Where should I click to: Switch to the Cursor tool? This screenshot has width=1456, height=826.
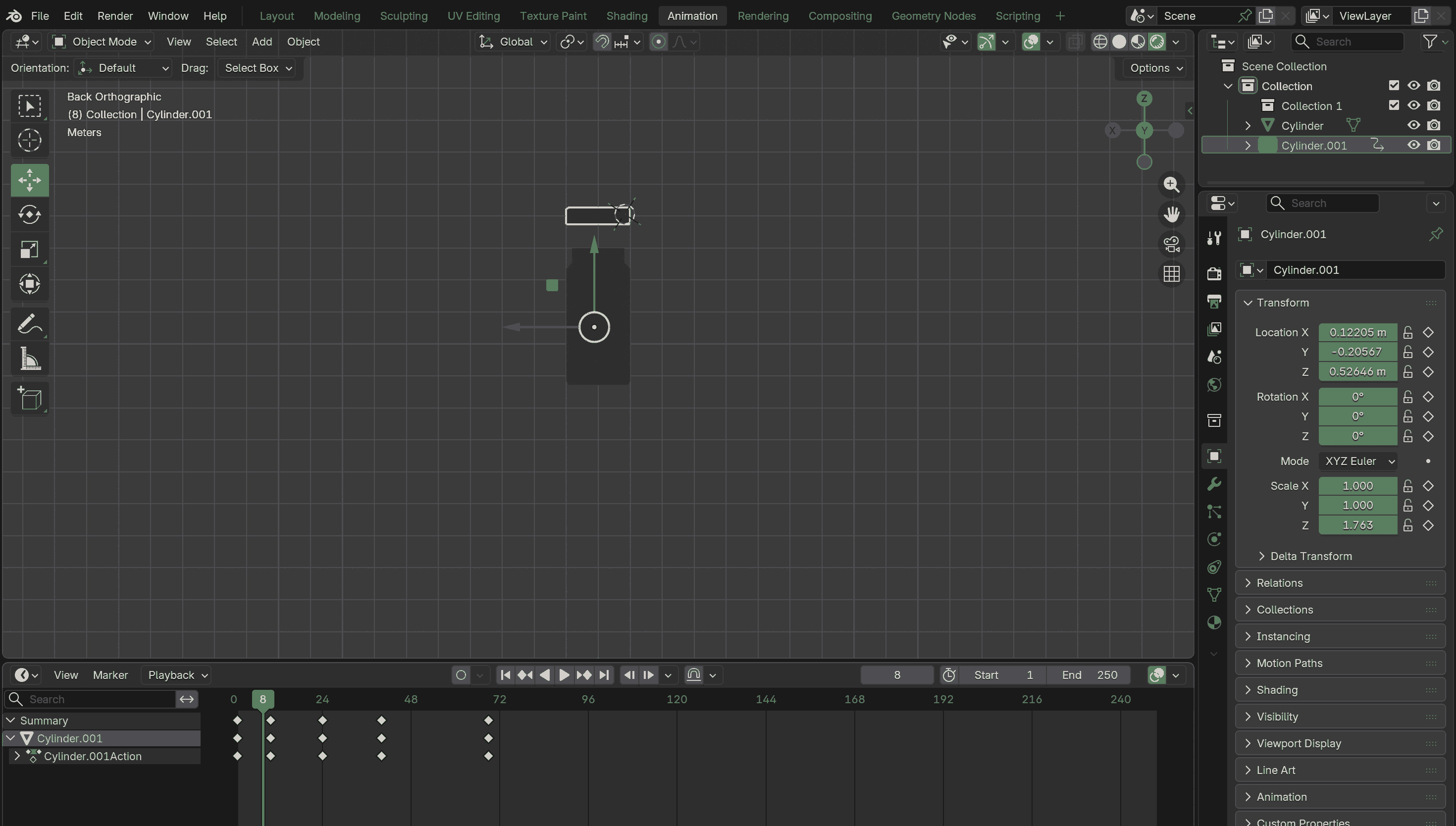pyautogui.click(x=30, y=140)
